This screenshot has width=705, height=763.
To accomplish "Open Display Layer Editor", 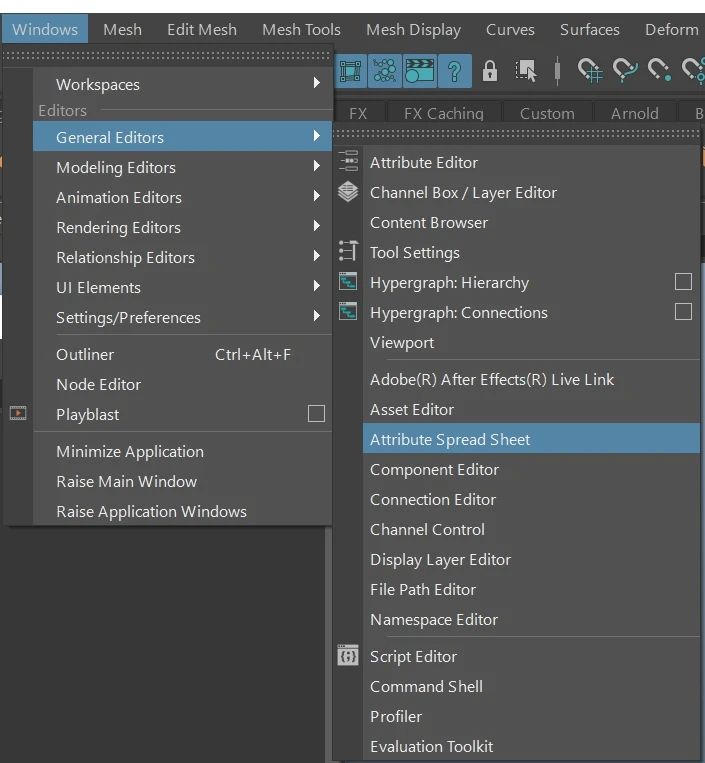I will [x=531, y=560].
